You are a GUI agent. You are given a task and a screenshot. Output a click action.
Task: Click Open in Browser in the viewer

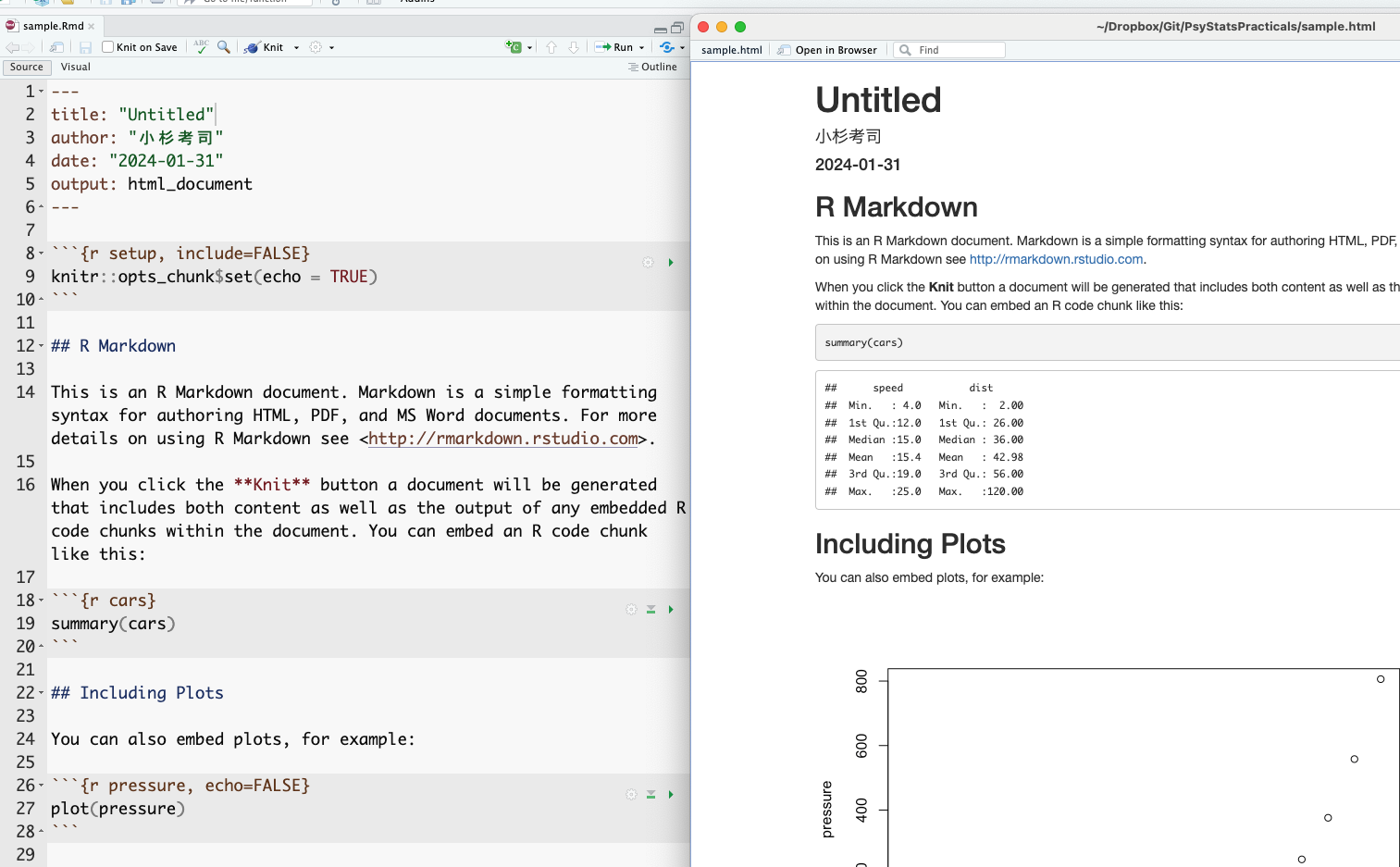[828, 50]
